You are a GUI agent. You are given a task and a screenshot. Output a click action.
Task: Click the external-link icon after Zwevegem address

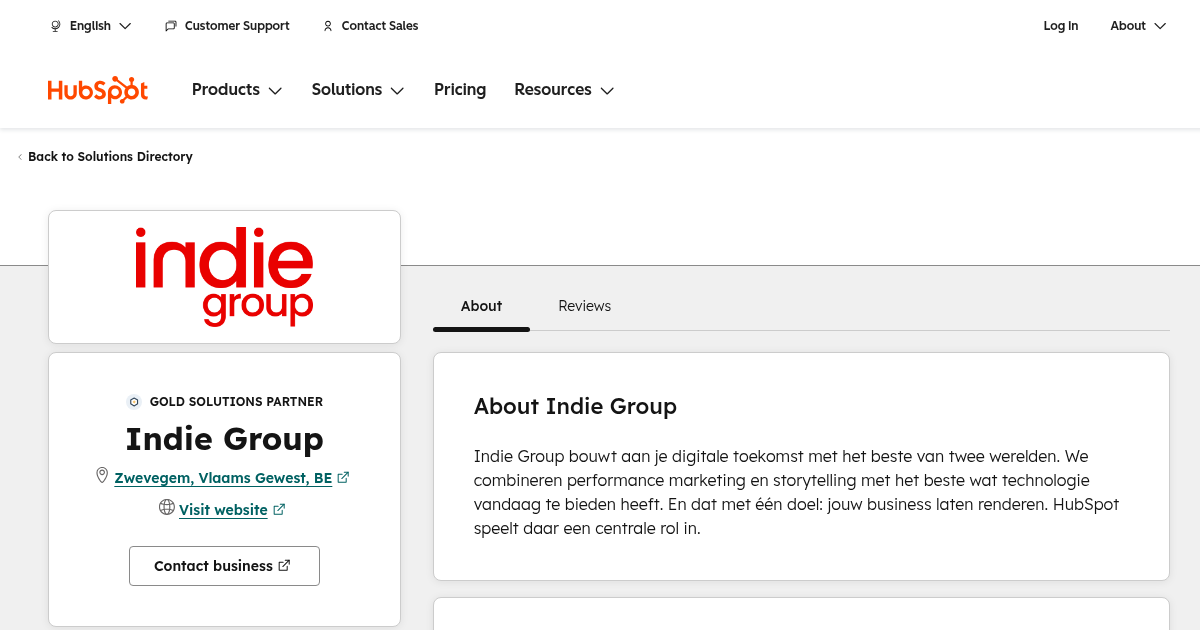343,478
